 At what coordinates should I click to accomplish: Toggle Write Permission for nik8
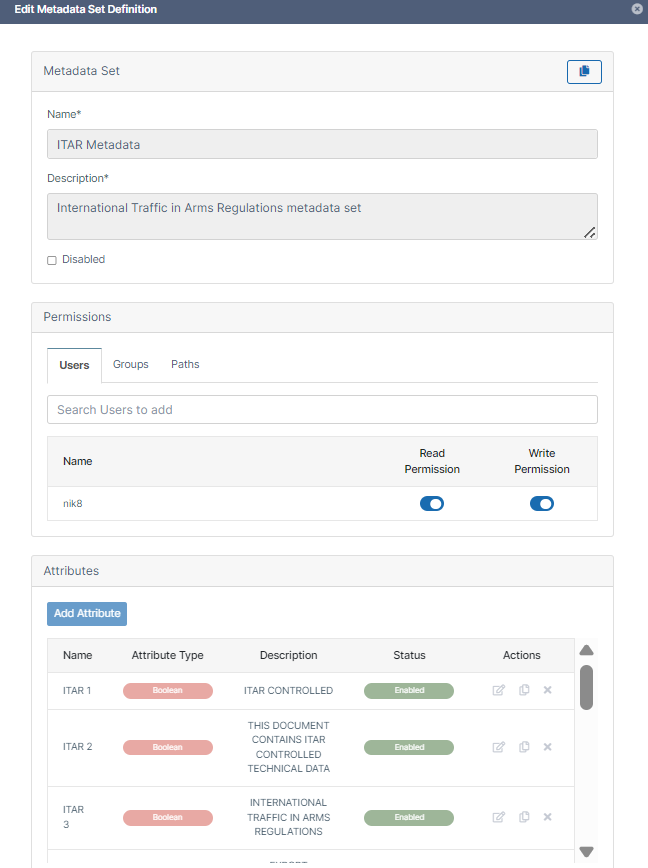click(541, 504)
